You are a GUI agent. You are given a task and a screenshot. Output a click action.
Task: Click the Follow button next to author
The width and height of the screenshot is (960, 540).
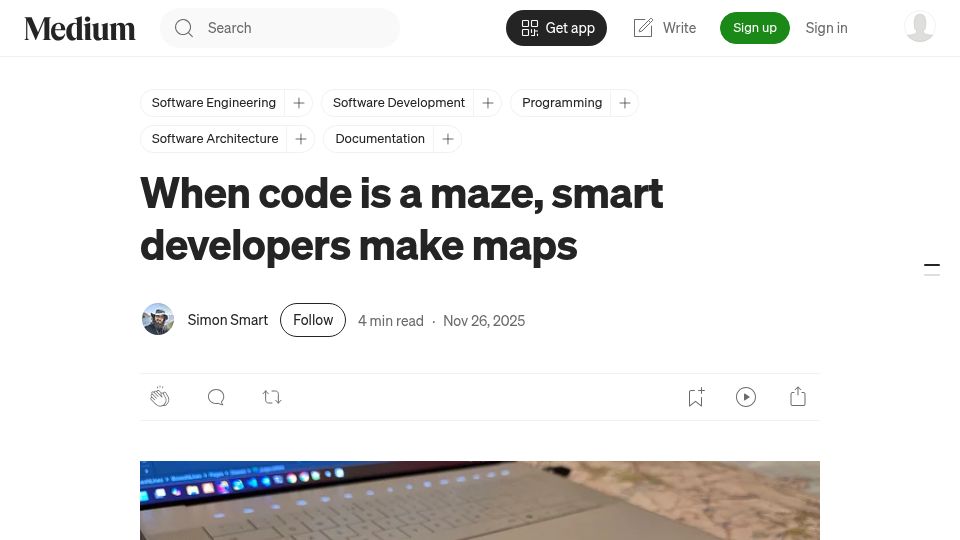pos(313,320)
